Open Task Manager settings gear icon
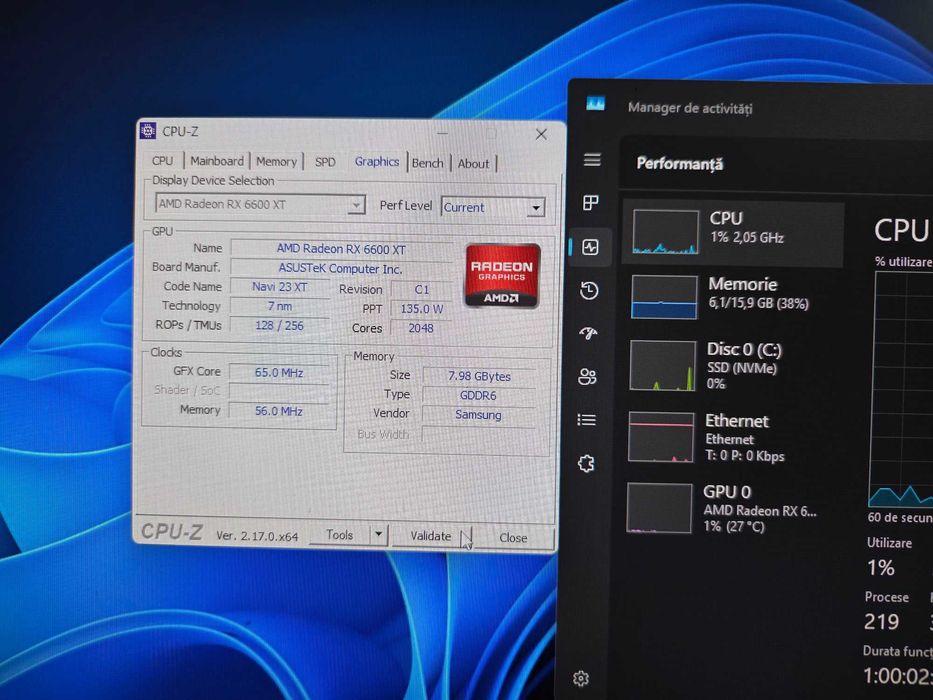Viewport: 933px width, 700px height. point(581,678)
